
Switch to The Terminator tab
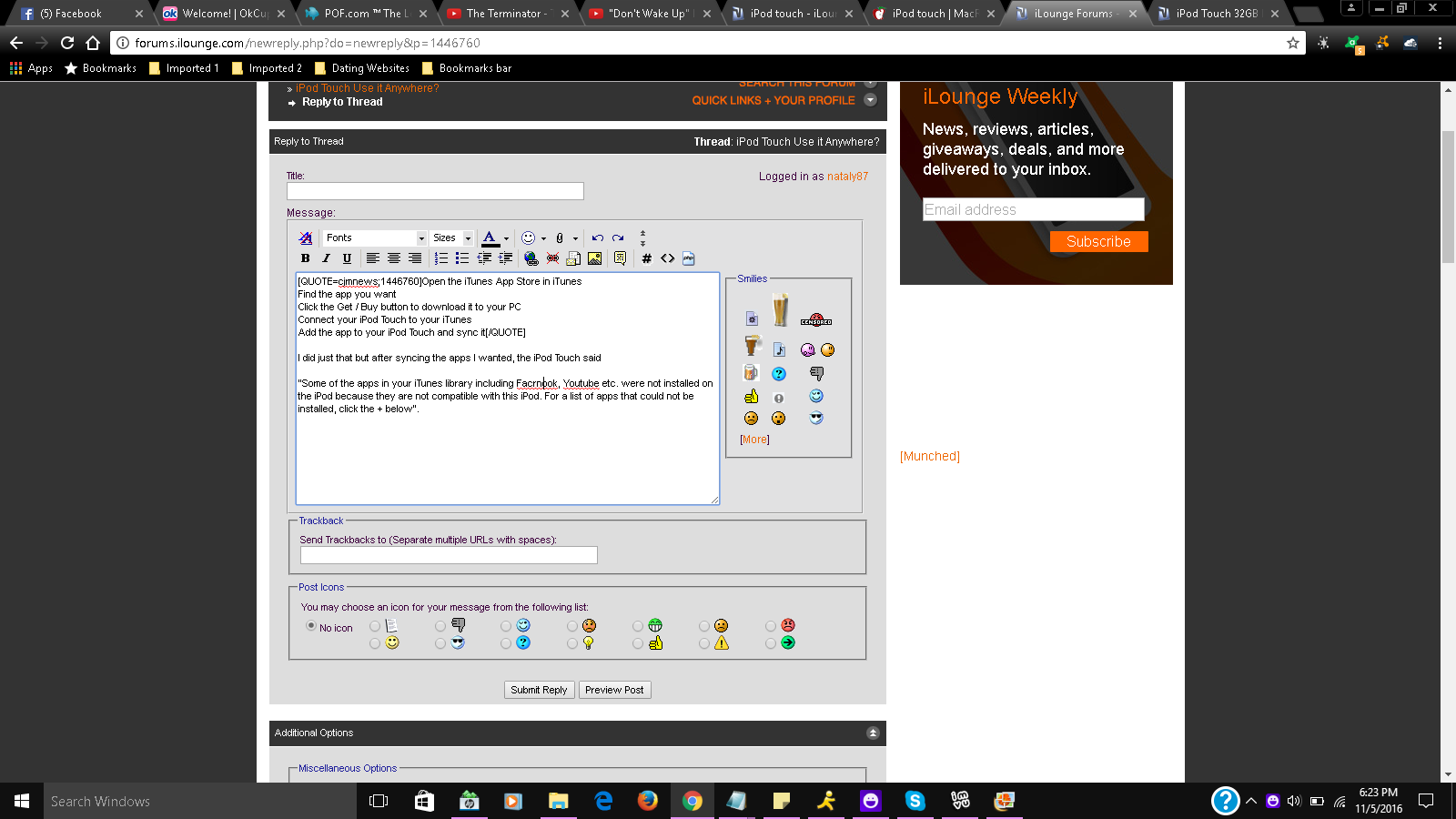pos(508,14)
